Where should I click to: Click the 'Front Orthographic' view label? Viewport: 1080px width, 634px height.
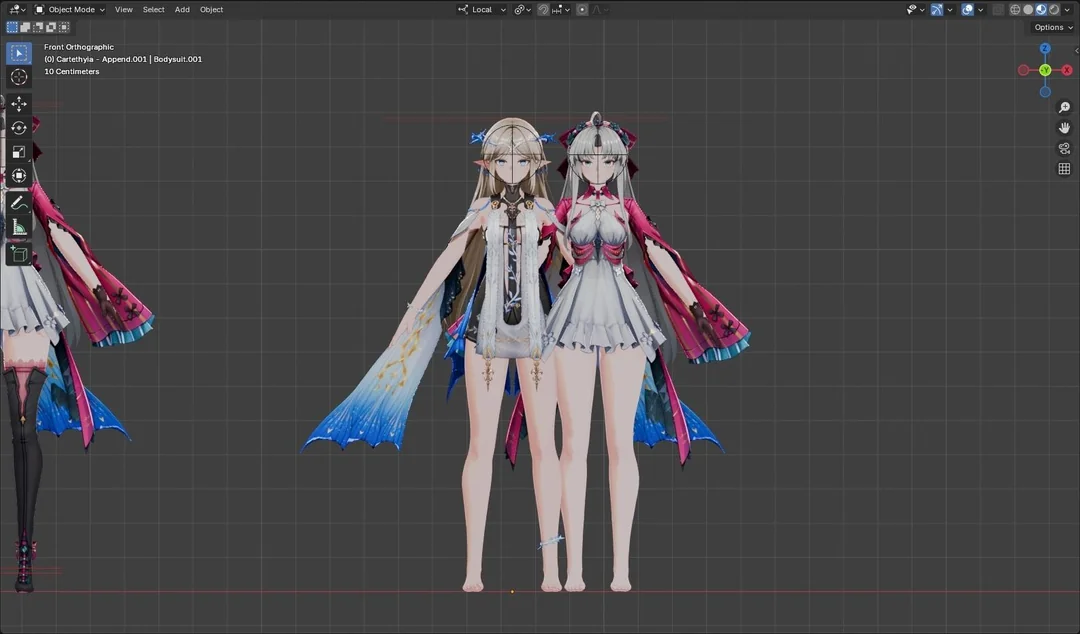coord(79,47)
